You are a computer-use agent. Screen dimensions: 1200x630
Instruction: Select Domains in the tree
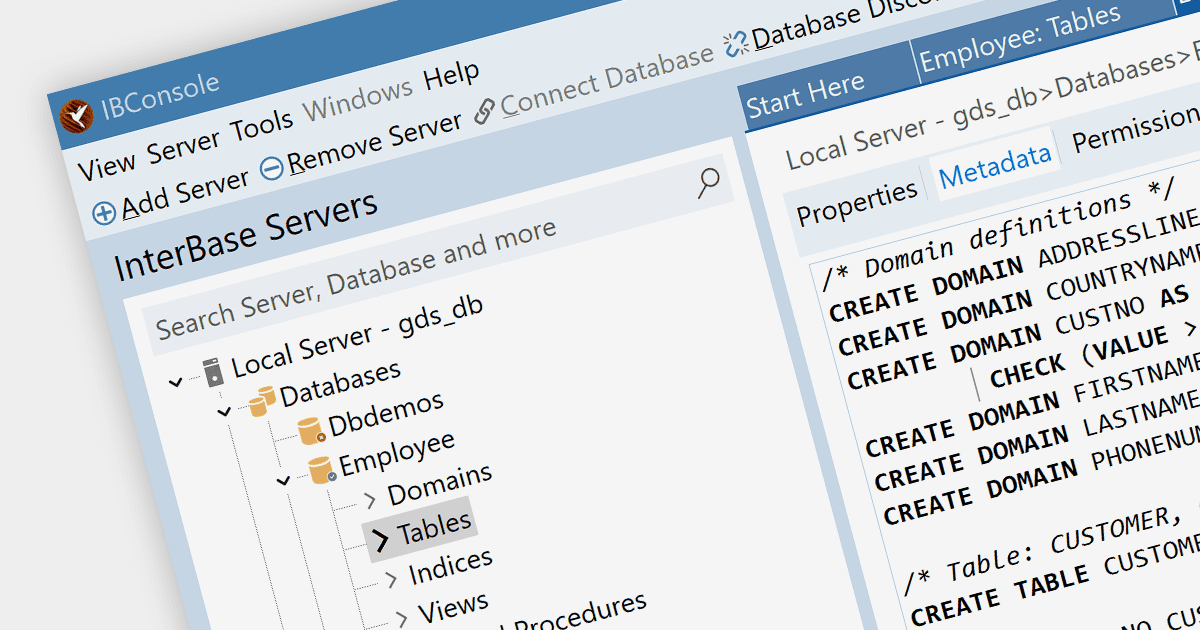coord(440,482)
